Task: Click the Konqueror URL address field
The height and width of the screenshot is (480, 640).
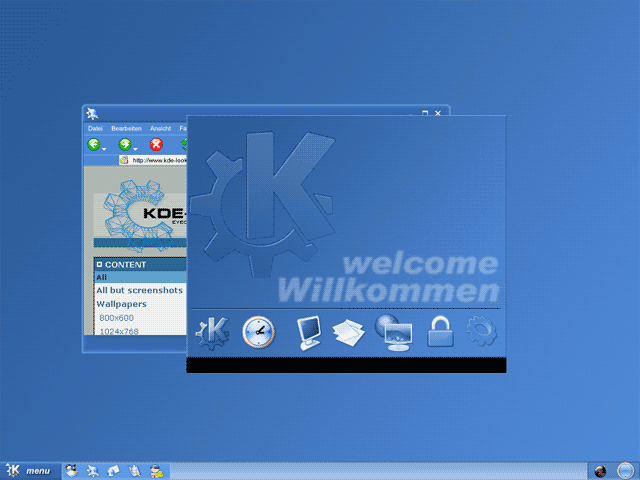Action: (158, 160)
